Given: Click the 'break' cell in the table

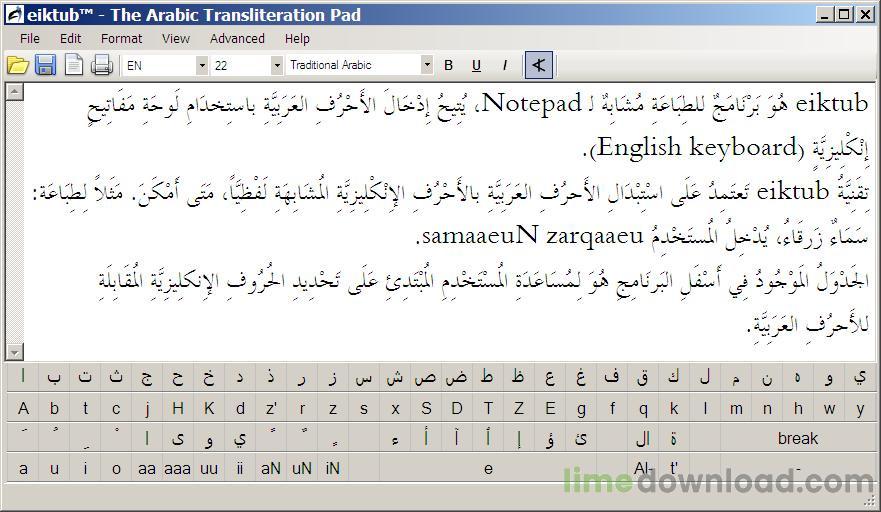Looking at the screenshot, I should click(798, 438).
